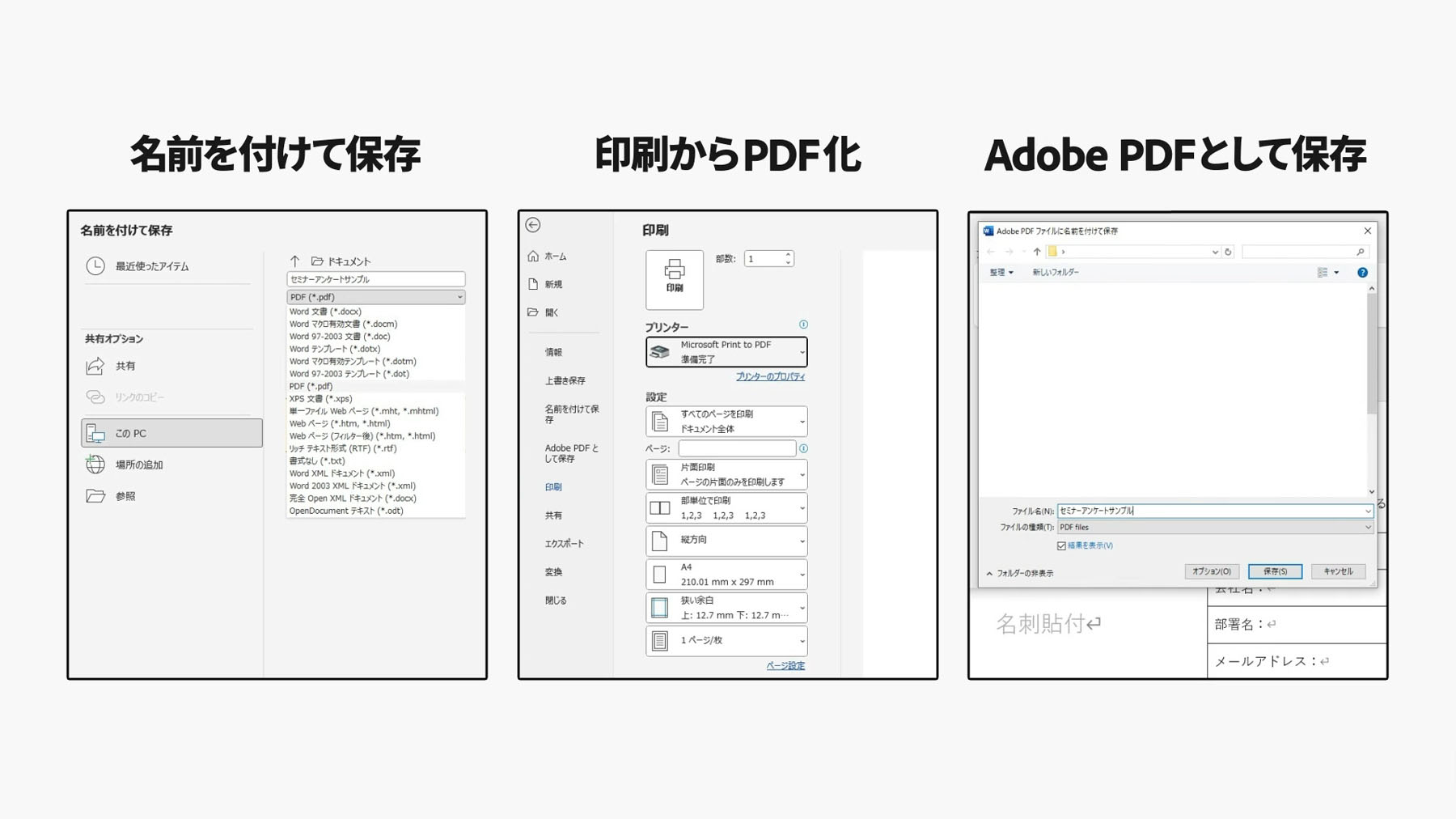
Task: Click the large Print button with printer icon
Action: tap(675, 279)
